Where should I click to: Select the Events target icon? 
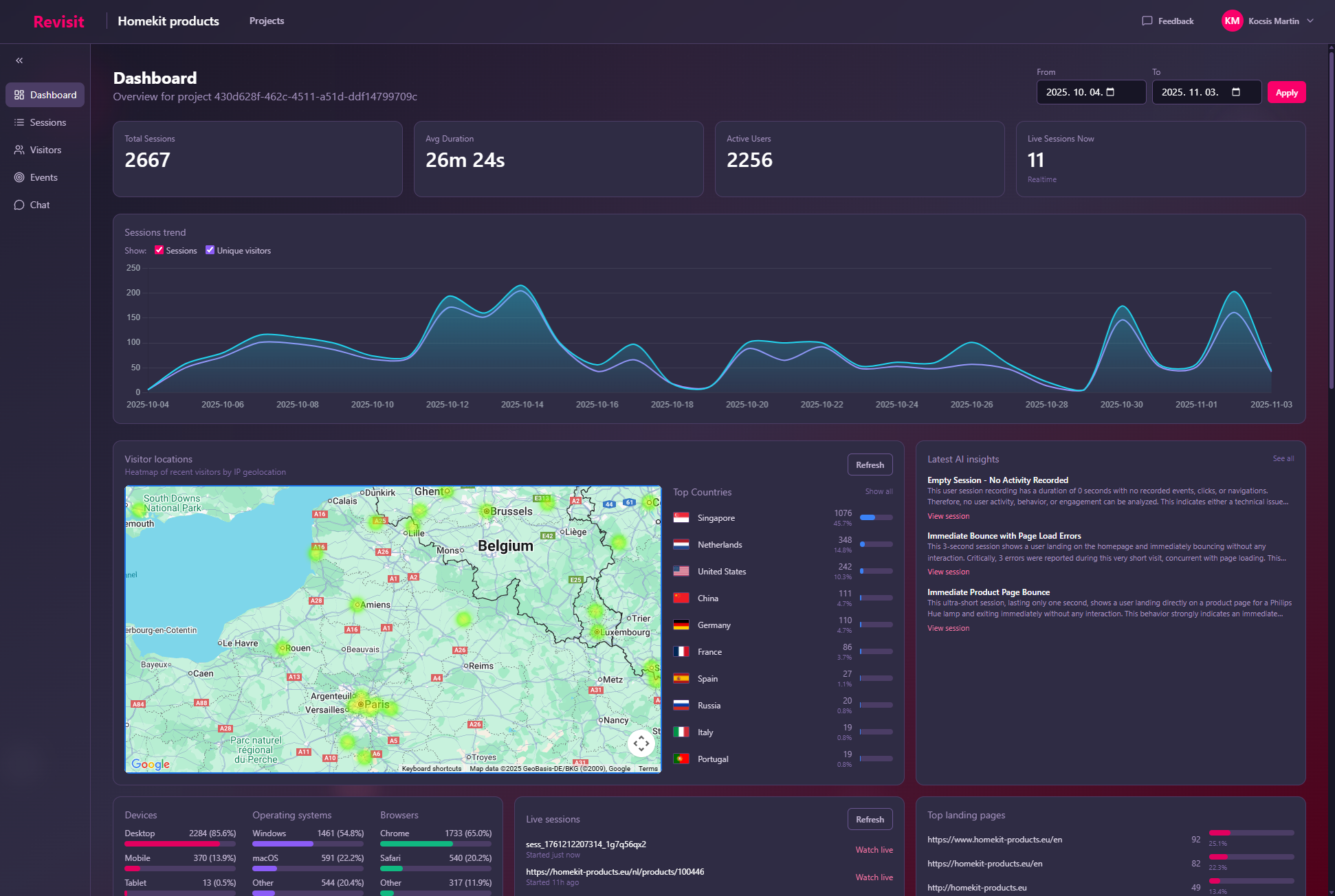(19, 177)
